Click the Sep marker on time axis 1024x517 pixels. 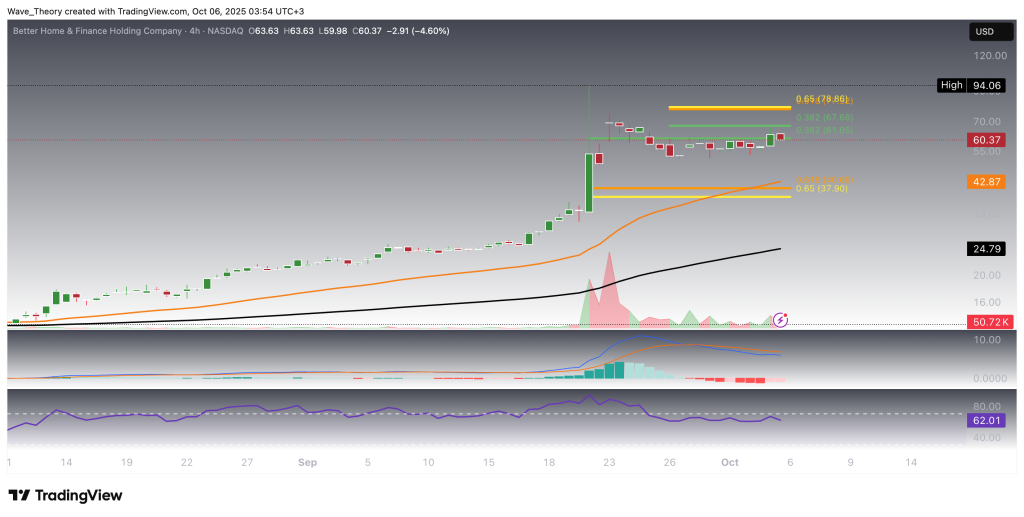pos(308,463)
